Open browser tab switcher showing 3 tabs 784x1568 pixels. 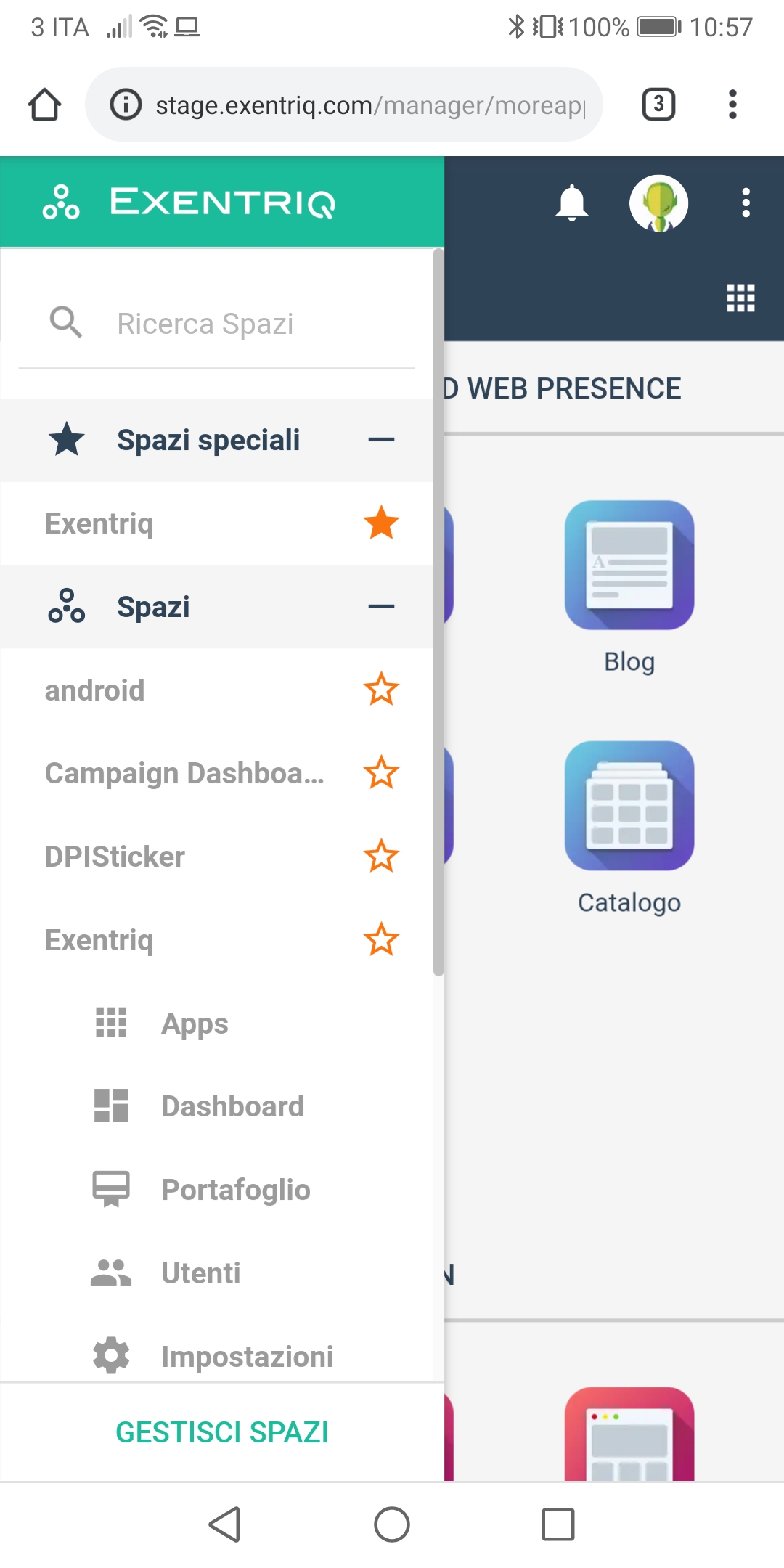click(x=658, y=105)
